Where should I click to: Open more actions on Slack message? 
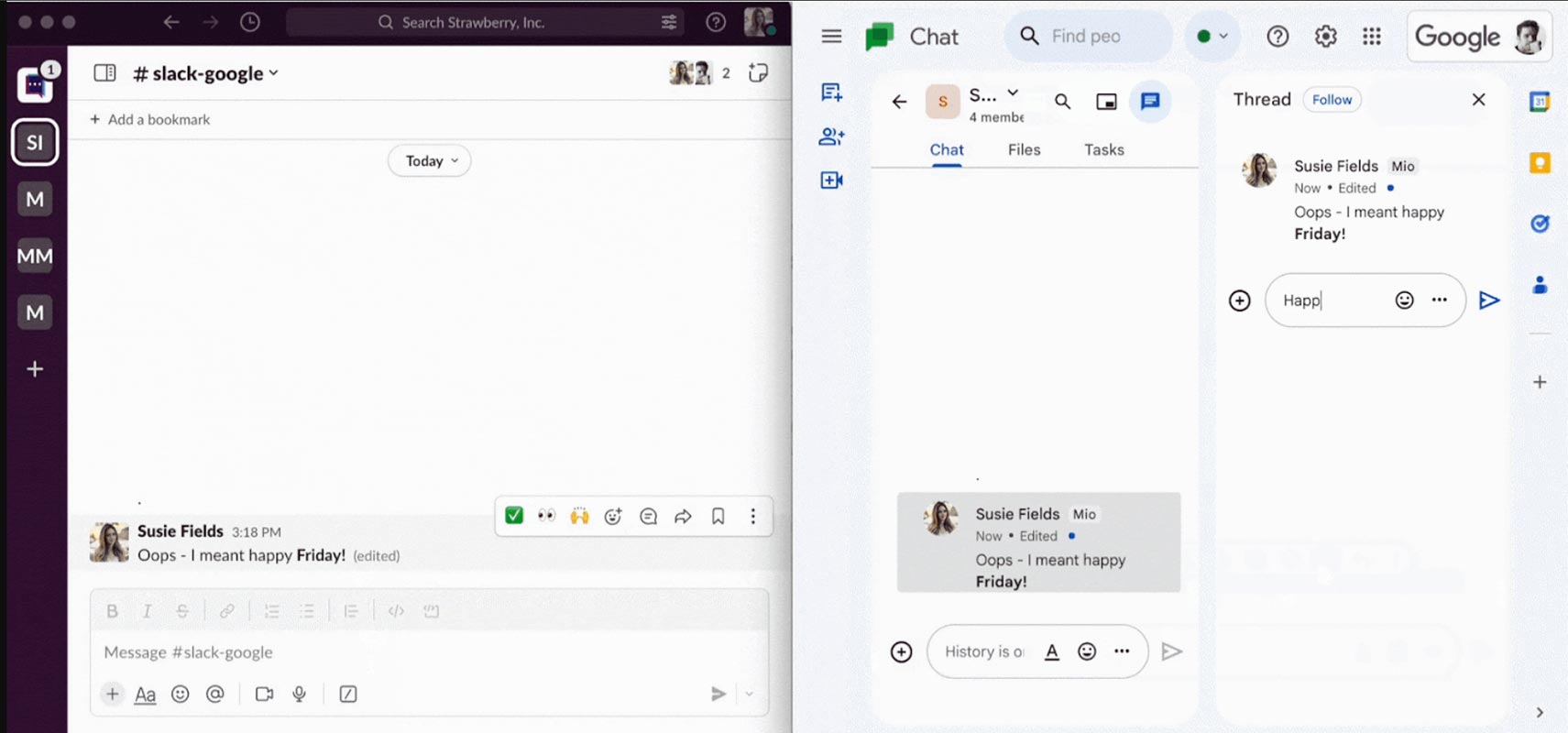coord(752,516)
